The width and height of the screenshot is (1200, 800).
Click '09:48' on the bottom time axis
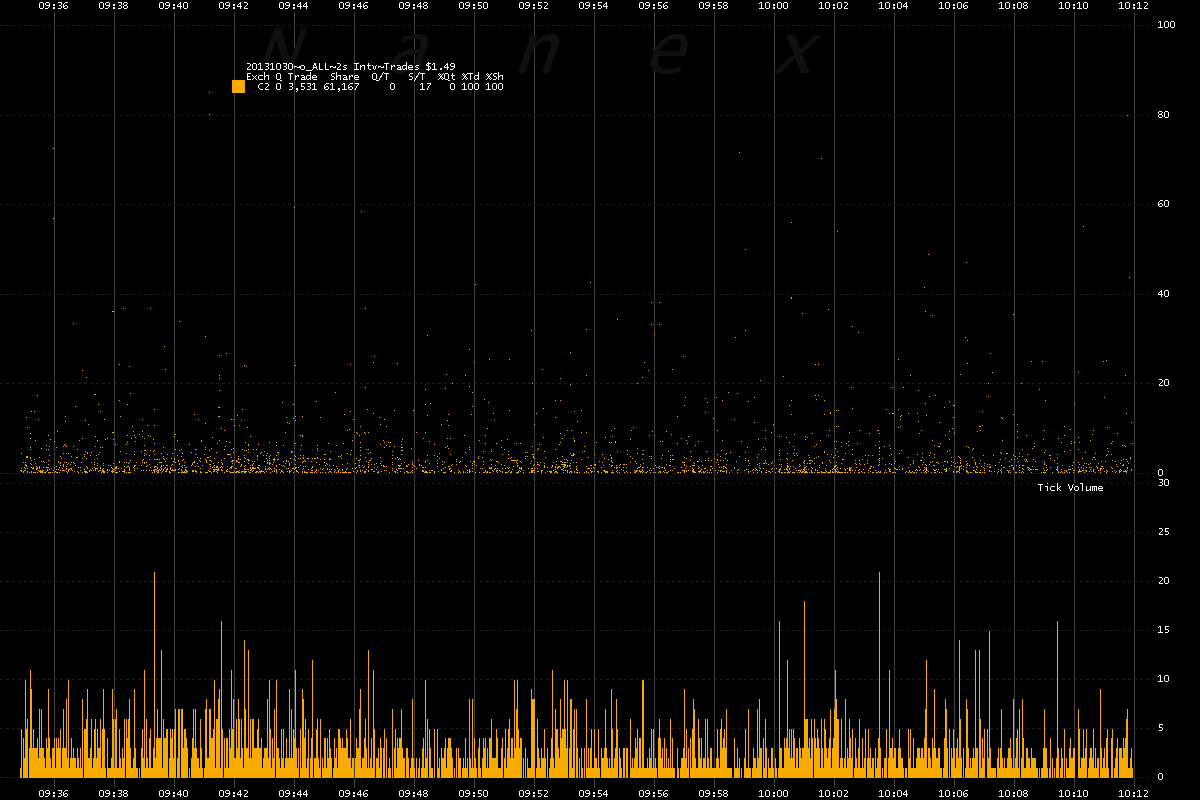click(x=414, y=793)
